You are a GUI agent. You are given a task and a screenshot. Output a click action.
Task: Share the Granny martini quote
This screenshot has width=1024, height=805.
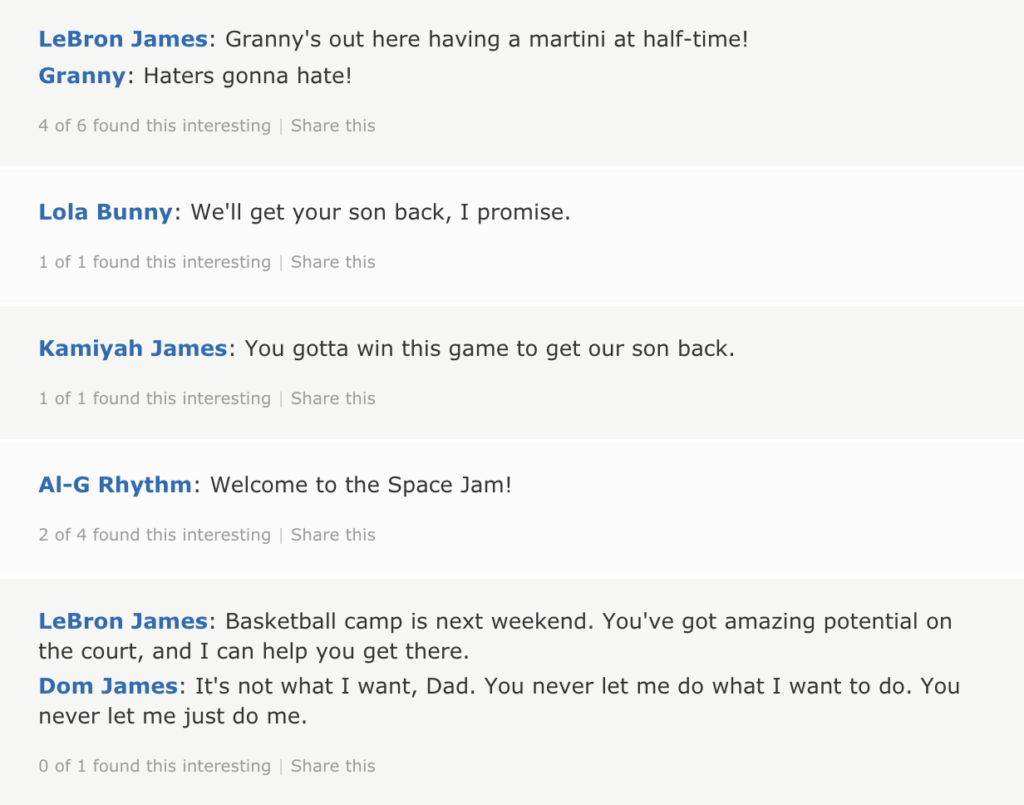[333, 125]
